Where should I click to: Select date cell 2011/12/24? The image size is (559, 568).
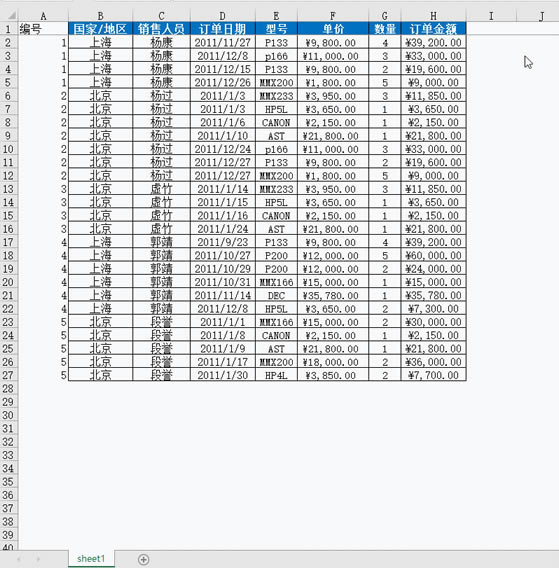222,149
